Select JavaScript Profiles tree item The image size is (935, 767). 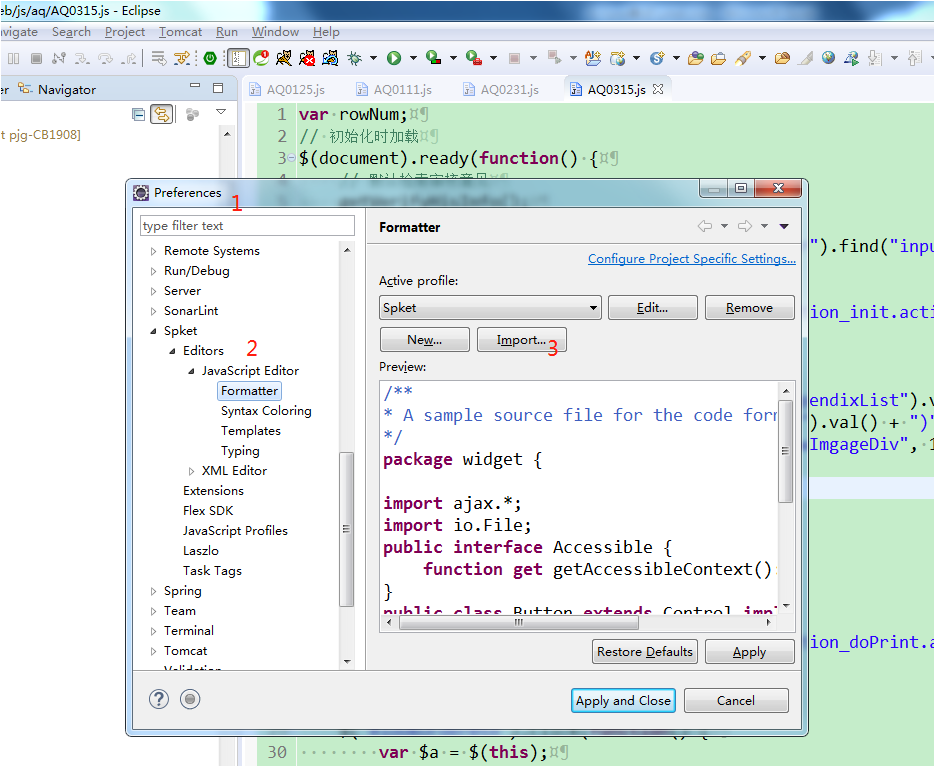235,531
